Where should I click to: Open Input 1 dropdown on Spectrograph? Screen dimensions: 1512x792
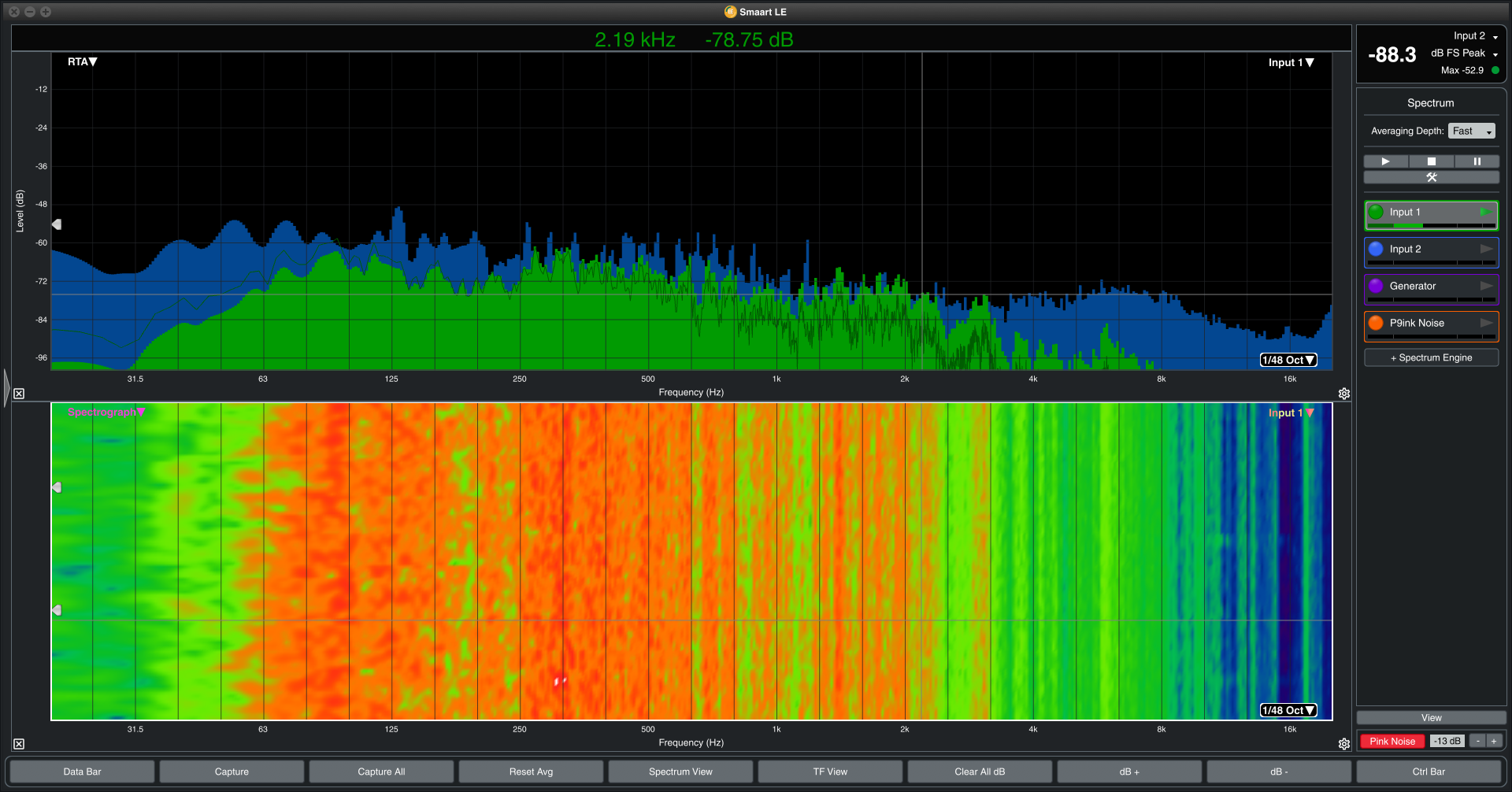point(1291,413)
